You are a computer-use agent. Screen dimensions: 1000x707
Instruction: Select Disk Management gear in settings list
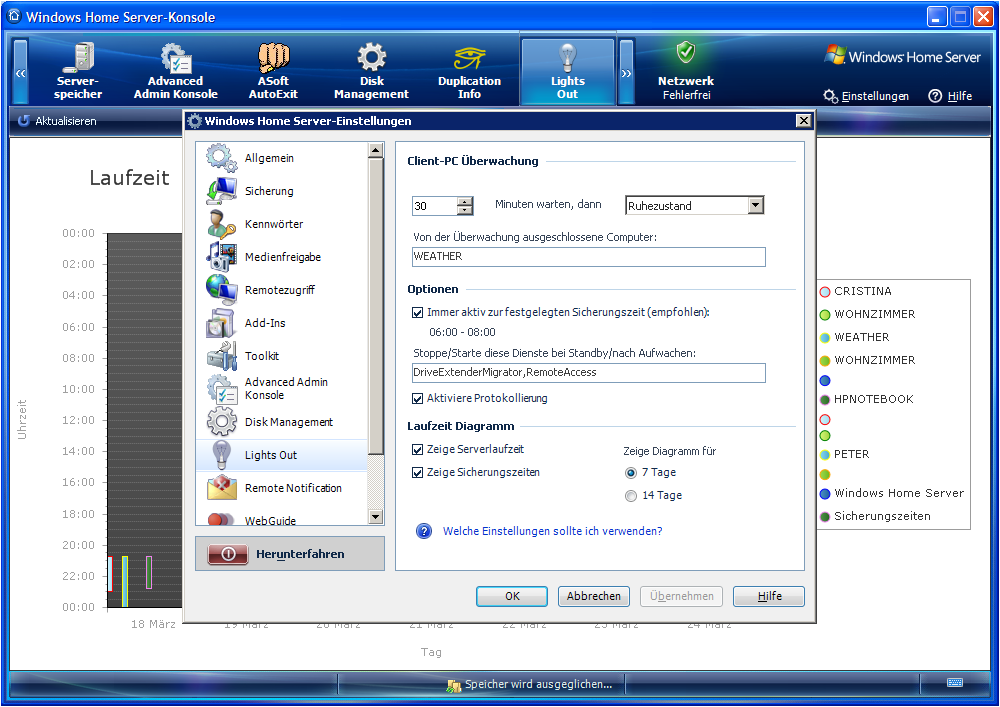pyautogui.click(x=221, y=422)
